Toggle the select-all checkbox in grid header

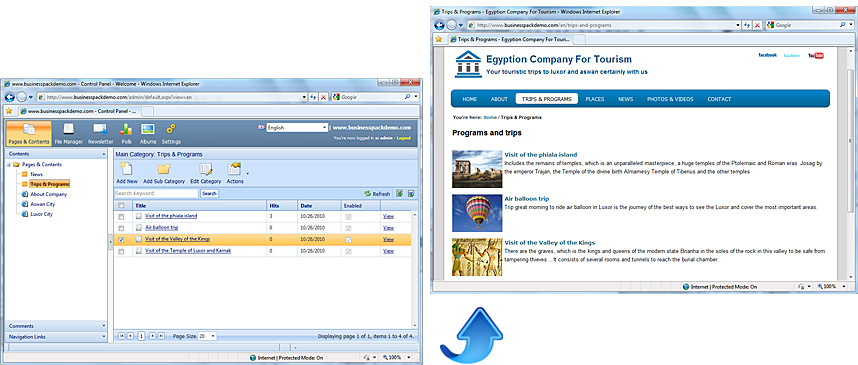pos(121,206)
